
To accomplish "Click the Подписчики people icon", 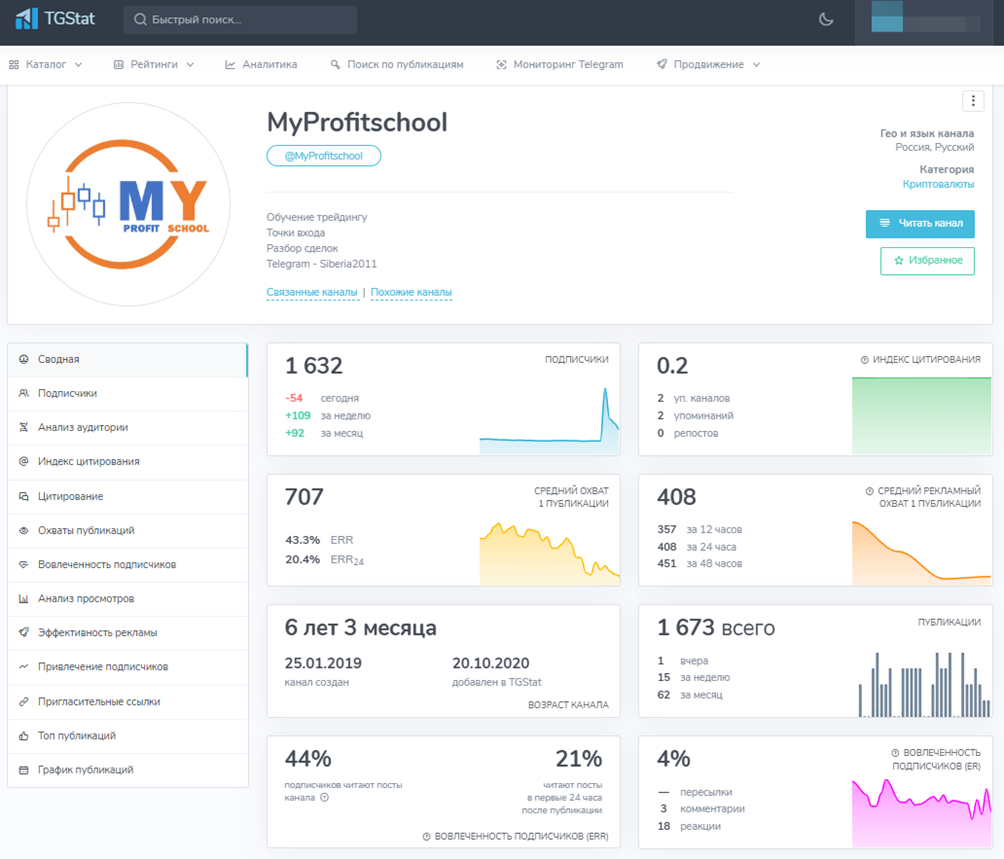I will point(24,394).
